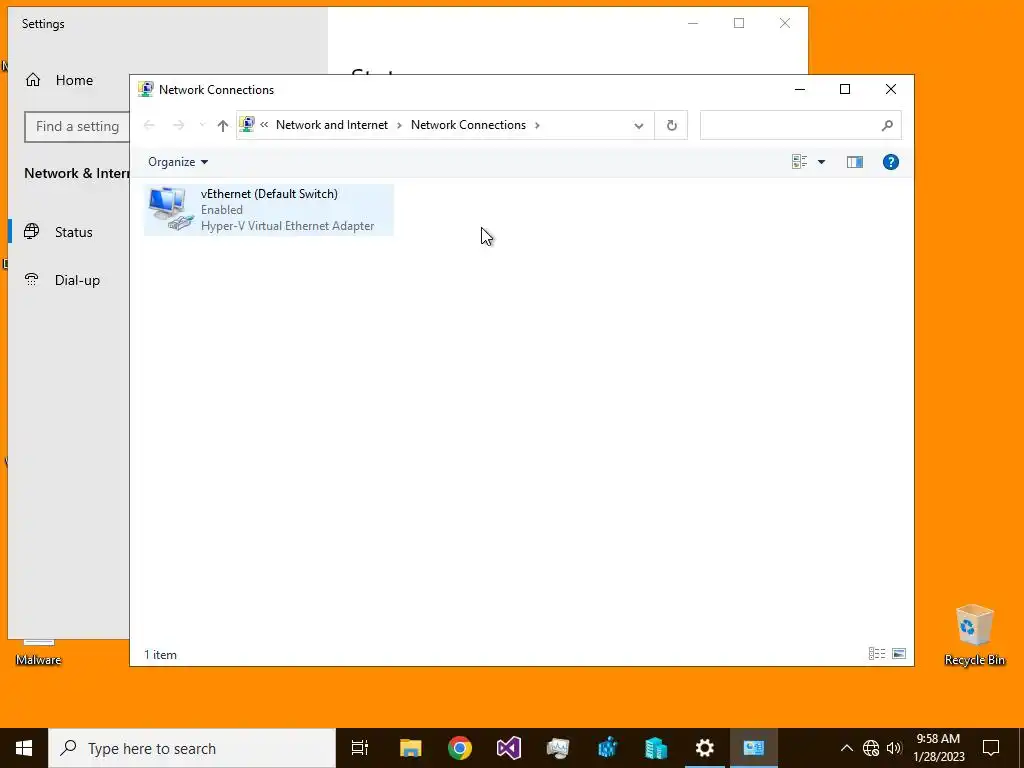The width and height of the screenshot is (1024, 768).
Task: Open the view options dropdown arrow
Action: [822, 162]
